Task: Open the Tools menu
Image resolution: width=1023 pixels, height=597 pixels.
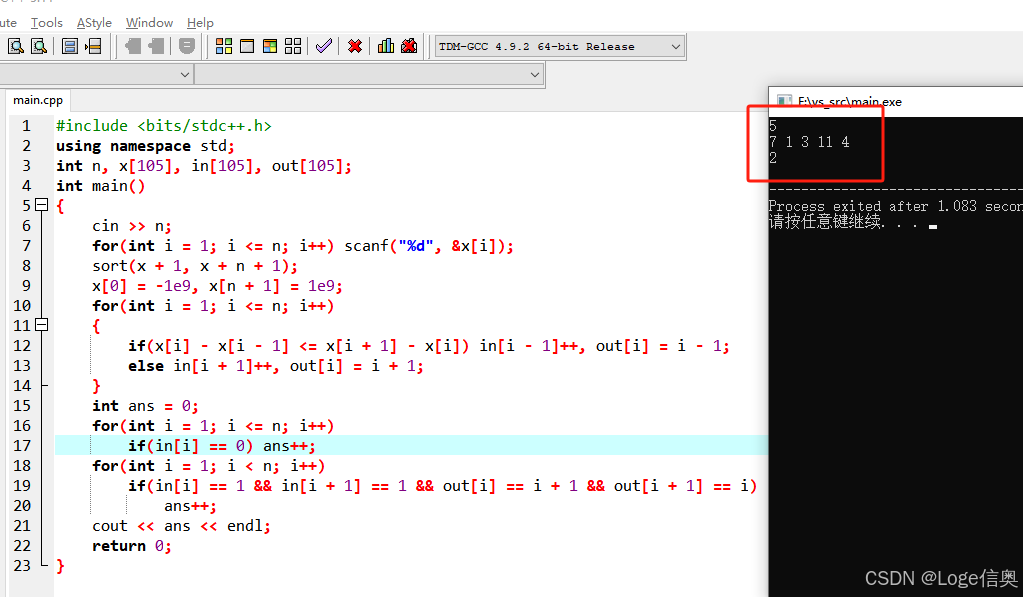Action: [x=46, y=23]
